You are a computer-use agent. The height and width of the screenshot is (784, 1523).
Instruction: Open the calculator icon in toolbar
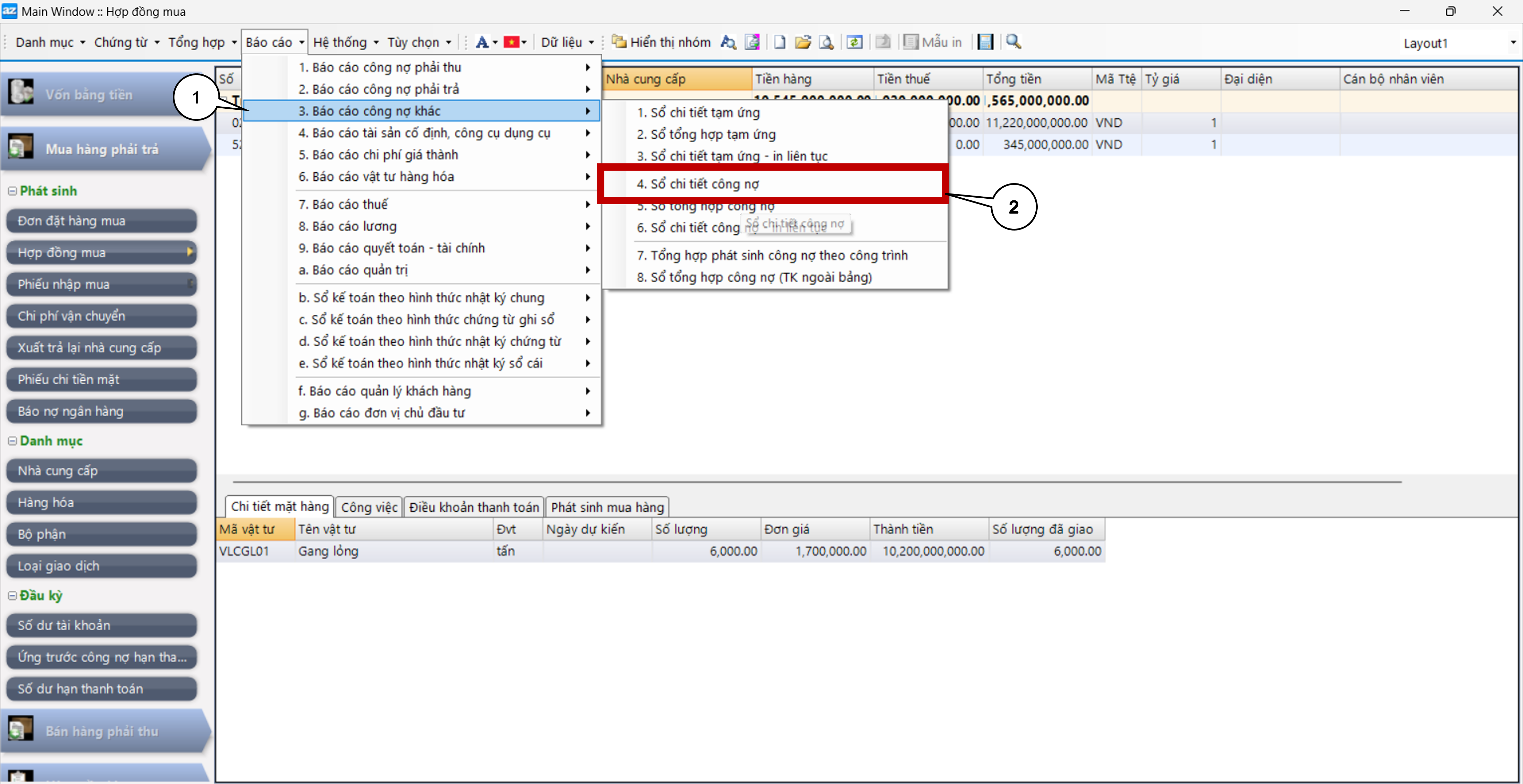985,42
